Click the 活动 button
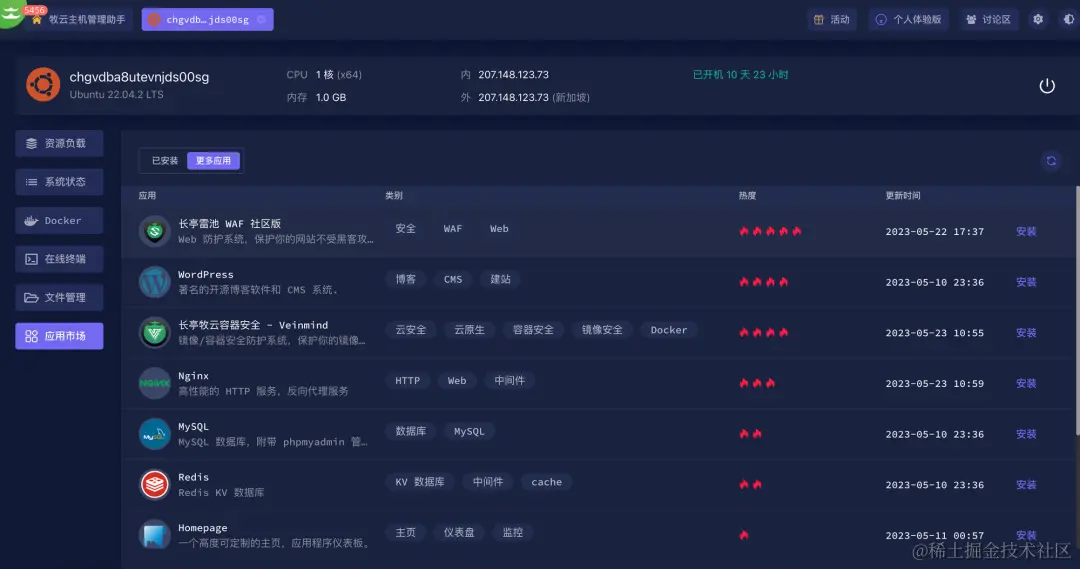 coord(832,19)
